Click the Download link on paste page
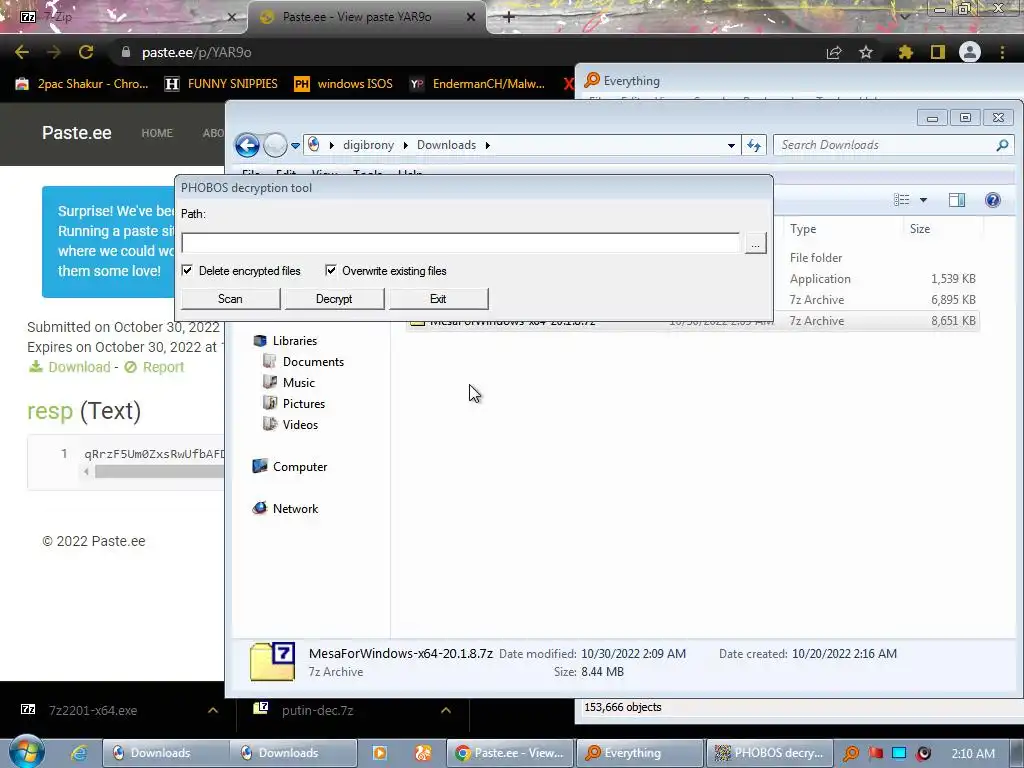1024x768 pixels. tap(70, 367)
